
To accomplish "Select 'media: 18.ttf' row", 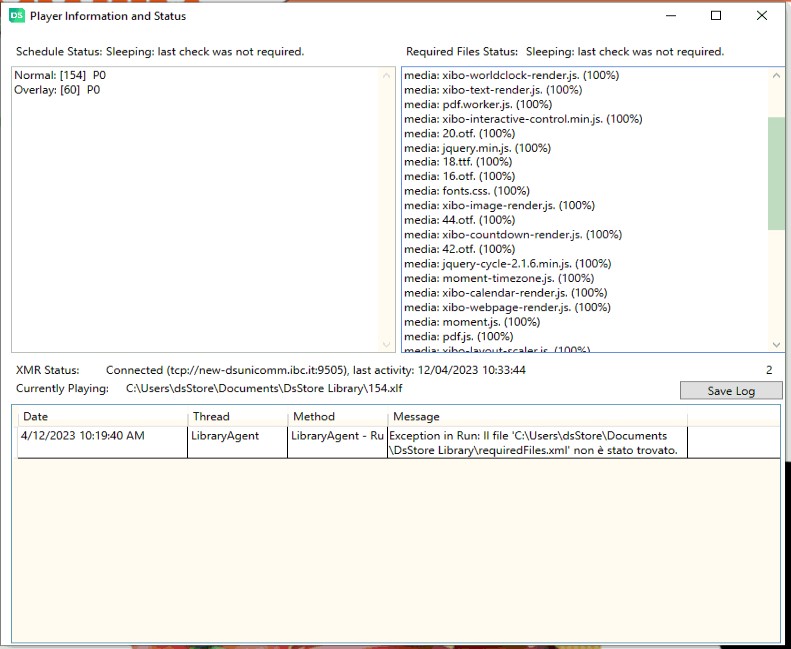I will [458, 162].
